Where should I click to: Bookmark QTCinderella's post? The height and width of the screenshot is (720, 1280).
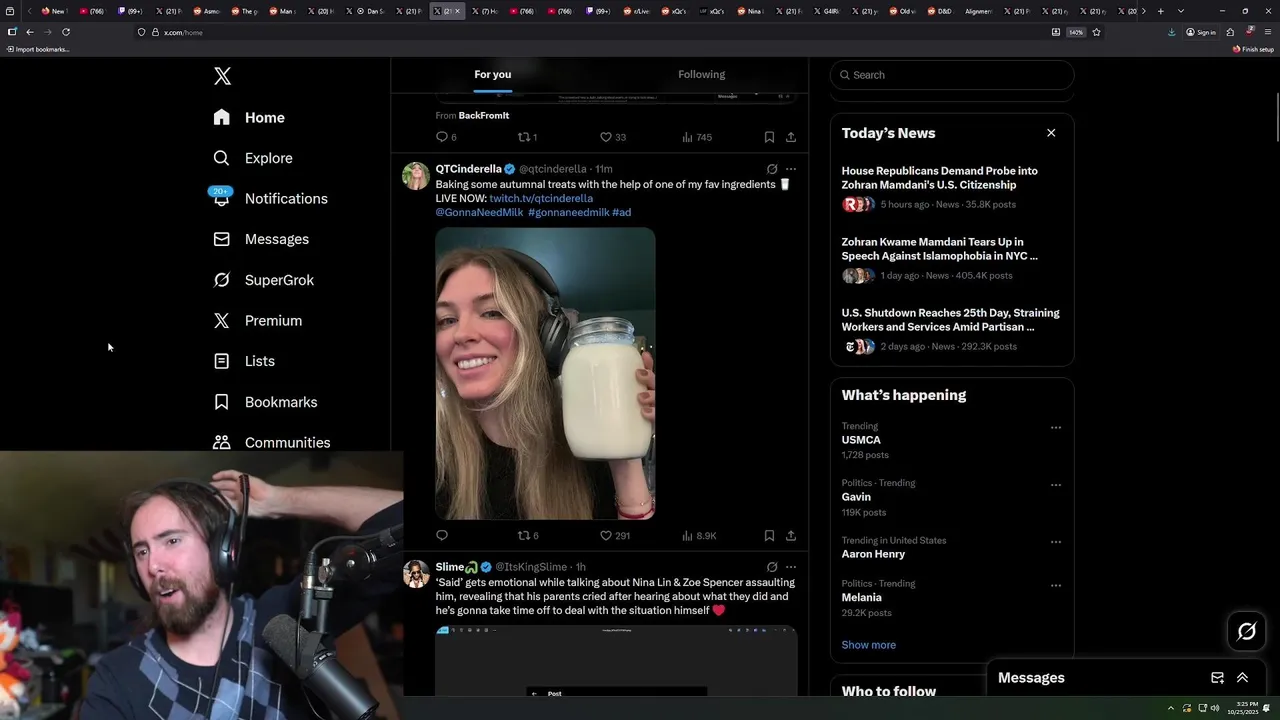tap(769, 536)
